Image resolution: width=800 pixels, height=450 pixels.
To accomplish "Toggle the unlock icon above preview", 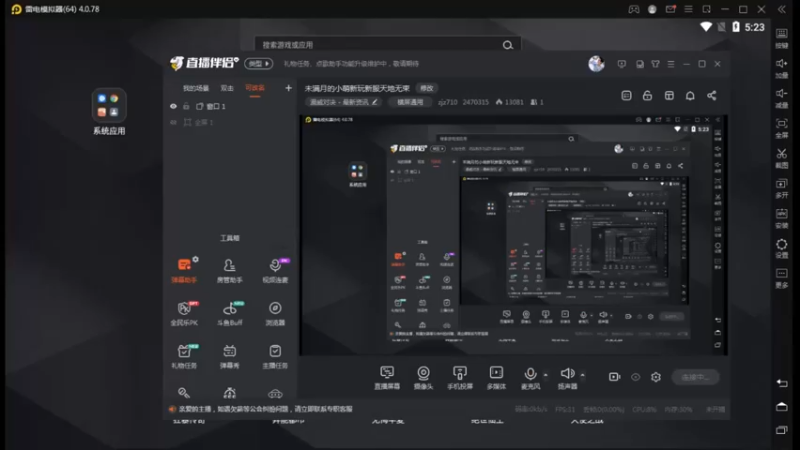I will point(647,95).
